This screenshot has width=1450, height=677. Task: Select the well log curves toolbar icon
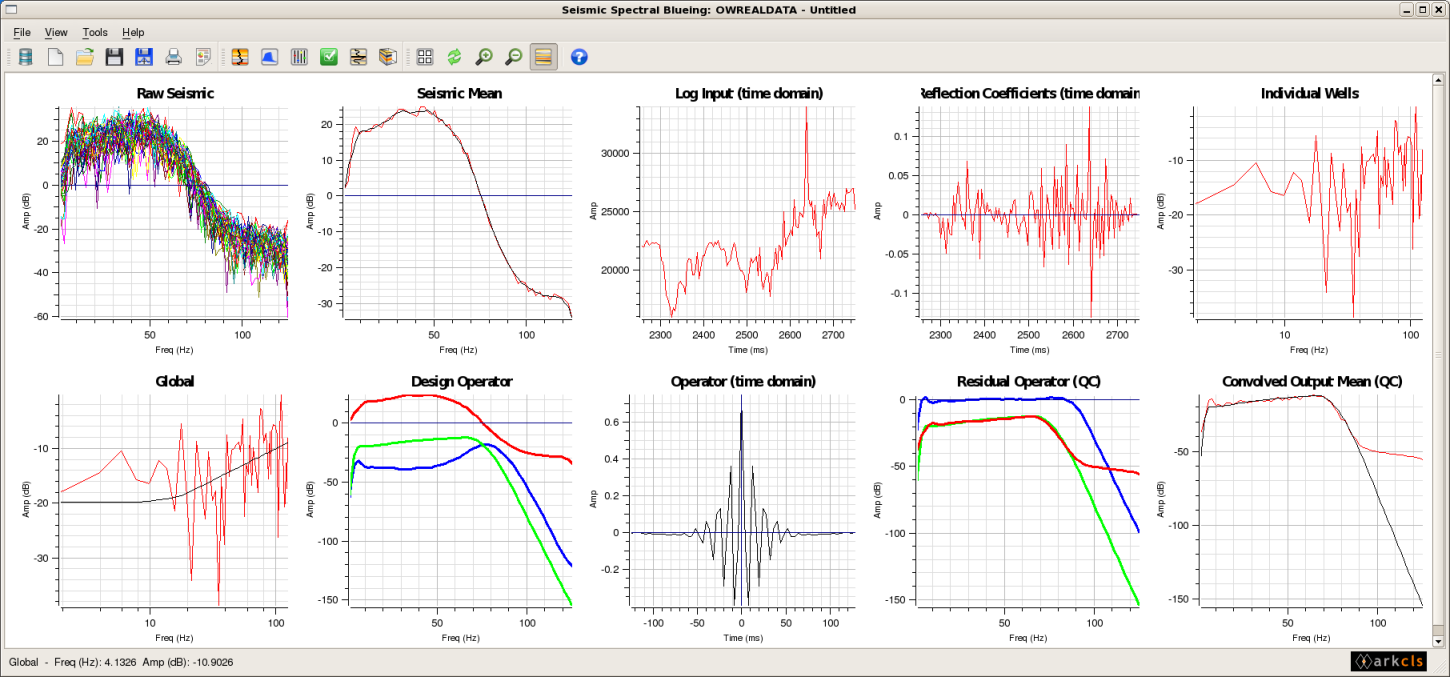coord(240,56)
